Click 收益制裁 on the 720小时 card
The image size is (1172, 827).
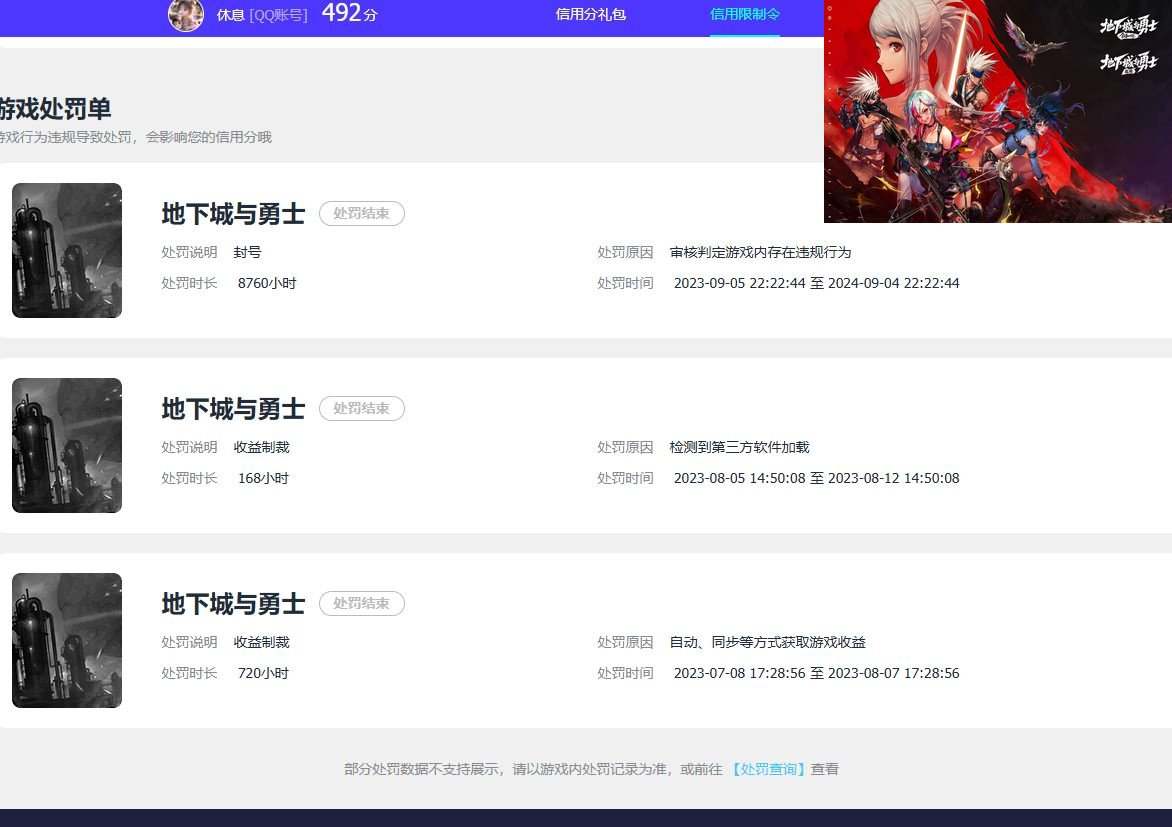262,643
